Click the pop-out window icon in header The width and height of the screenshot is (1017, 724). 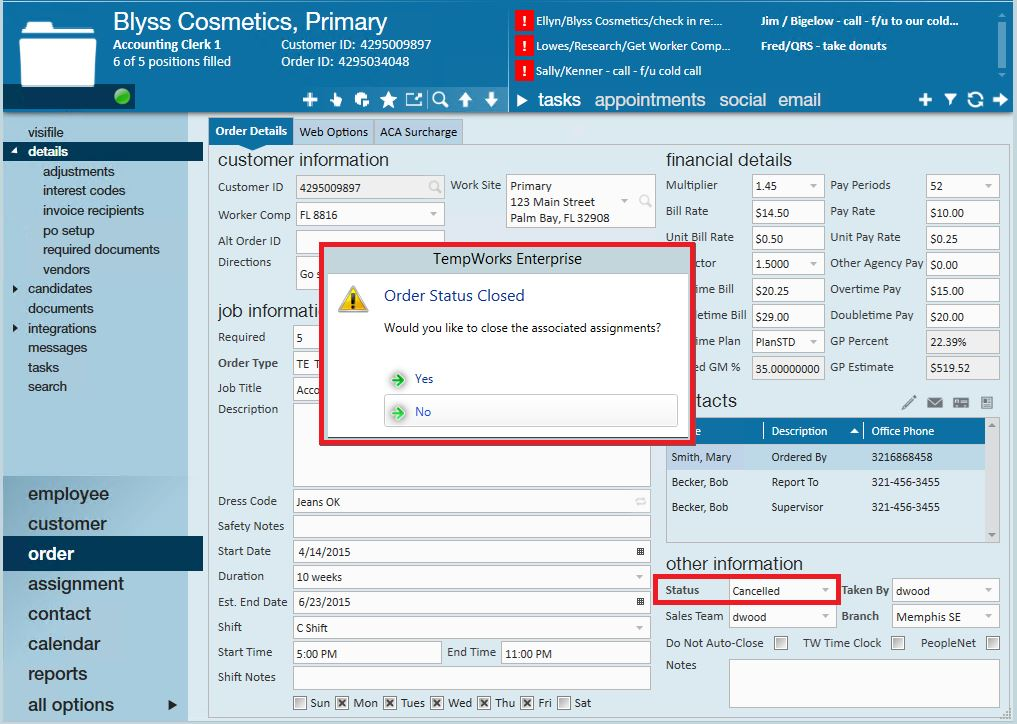[414, 99]
